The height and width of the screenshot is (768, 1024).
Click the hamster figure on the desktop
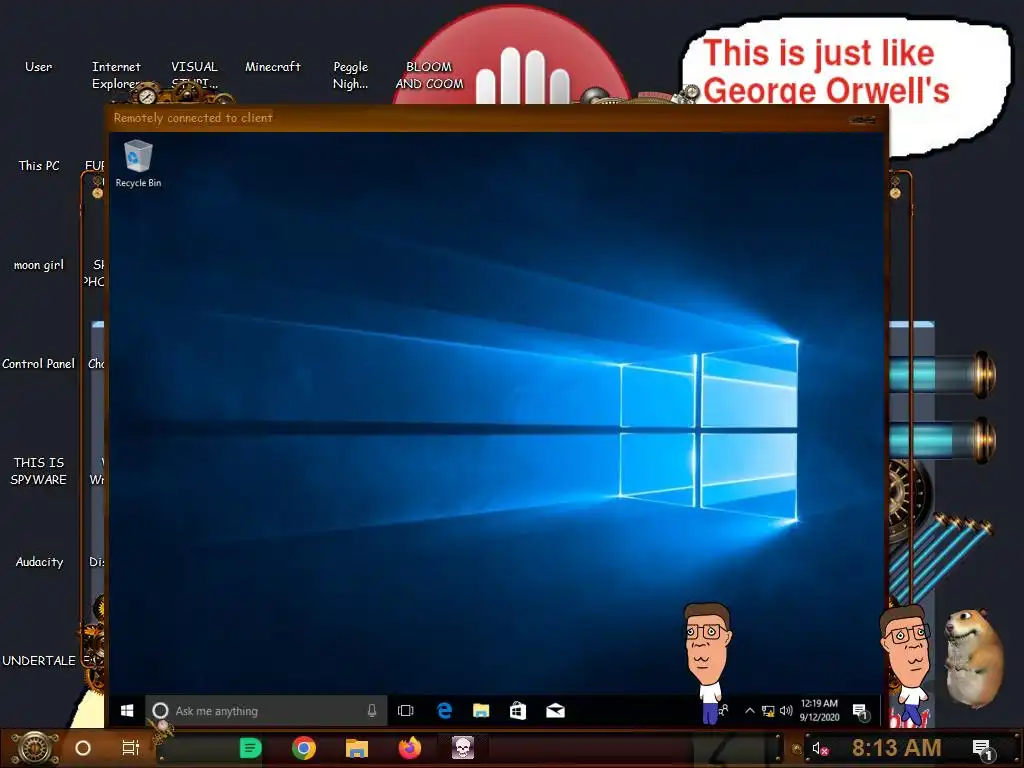(974, 658)
